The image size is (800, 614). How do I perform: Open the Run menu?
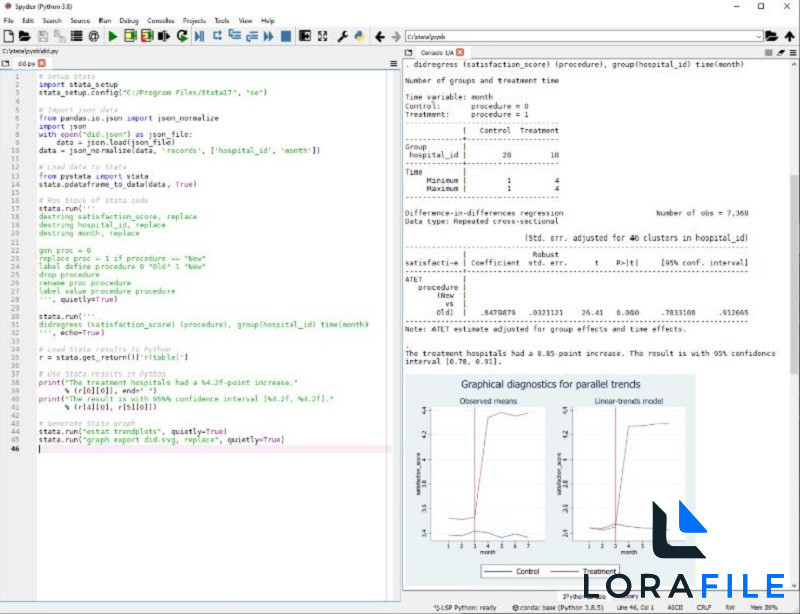pyautogui.click(x=105, y=21)
